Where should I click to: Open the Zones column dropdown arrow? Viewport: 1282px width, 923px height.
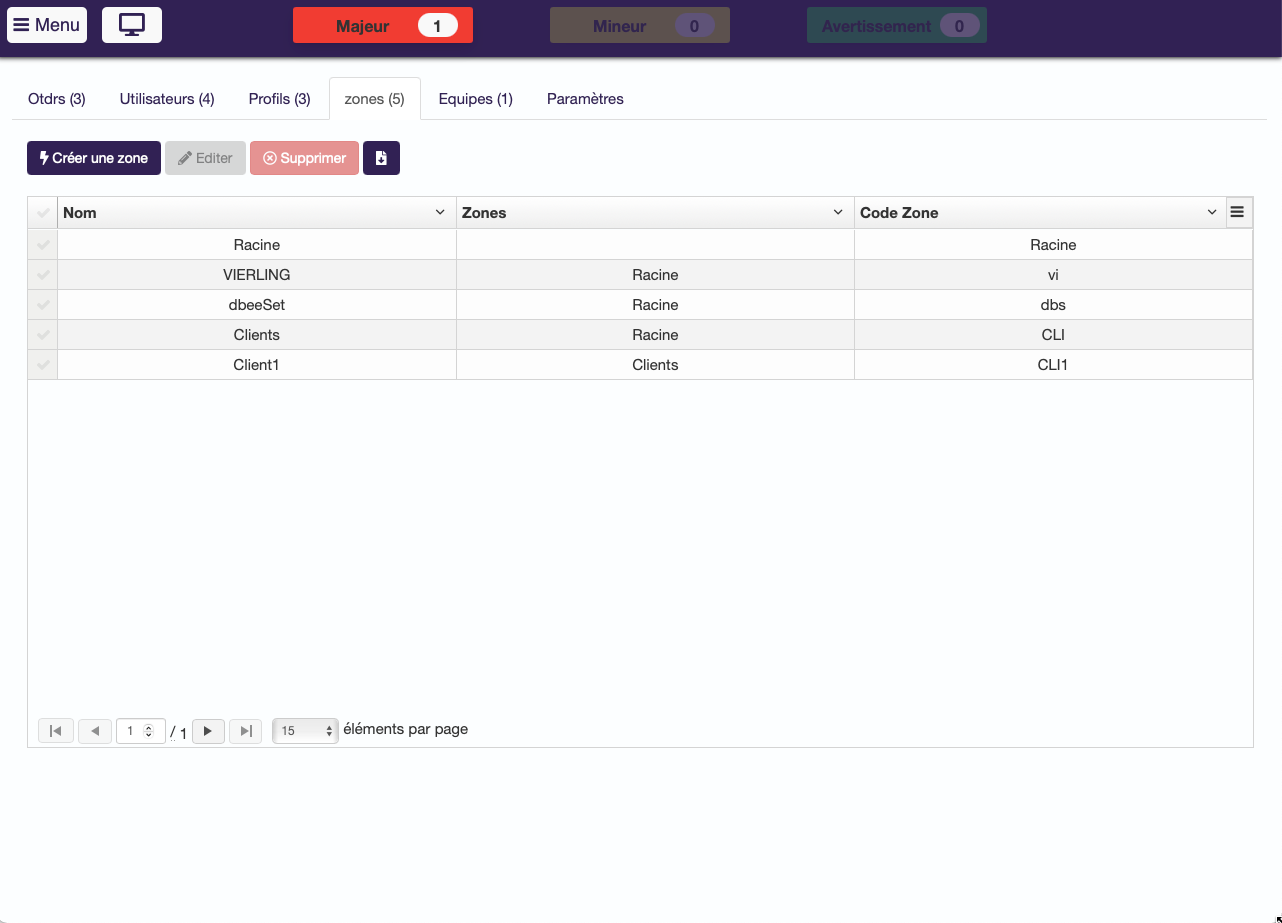click(x=839, y=213)
